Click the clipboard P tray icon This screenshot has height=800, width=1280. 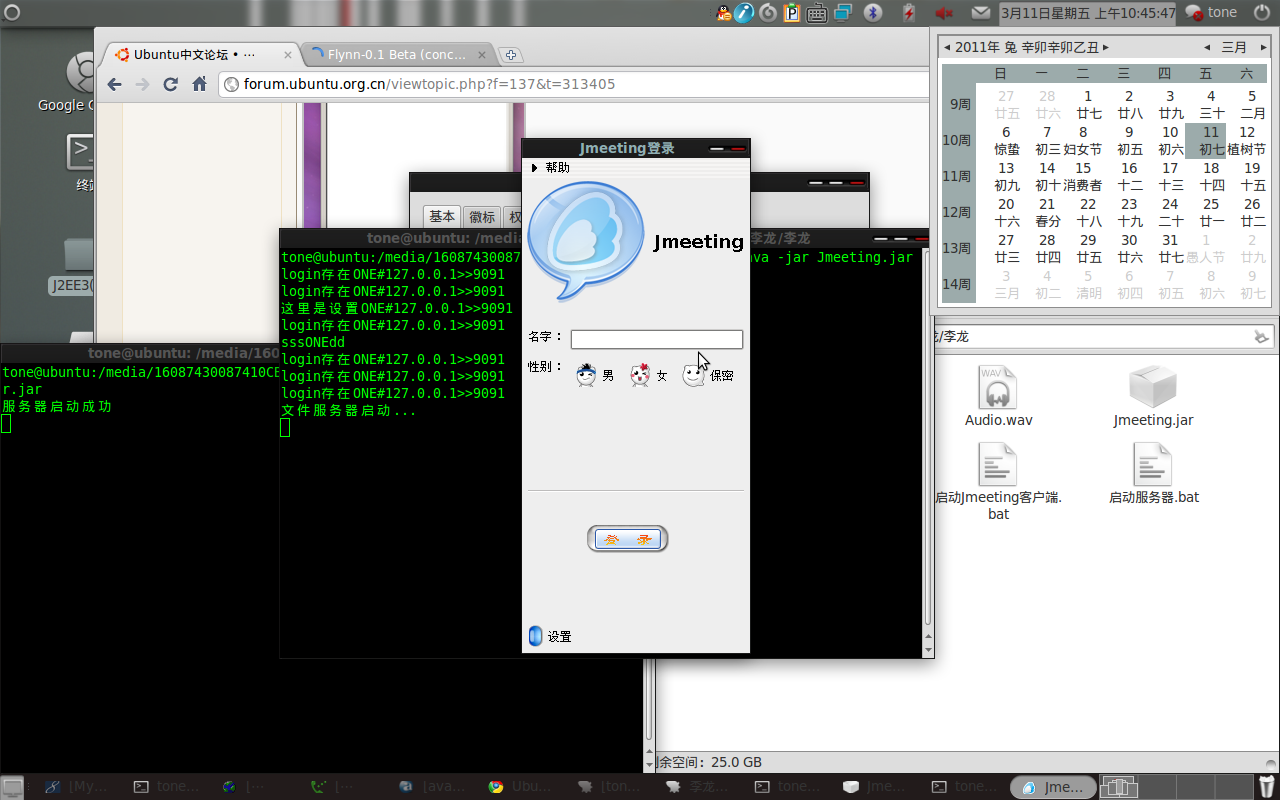coord(792,13)
